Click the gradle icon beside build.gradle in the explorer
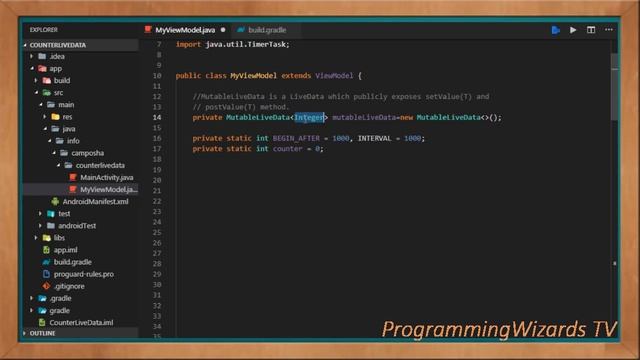This screenshot has width=640, height=360. (47, 262)
